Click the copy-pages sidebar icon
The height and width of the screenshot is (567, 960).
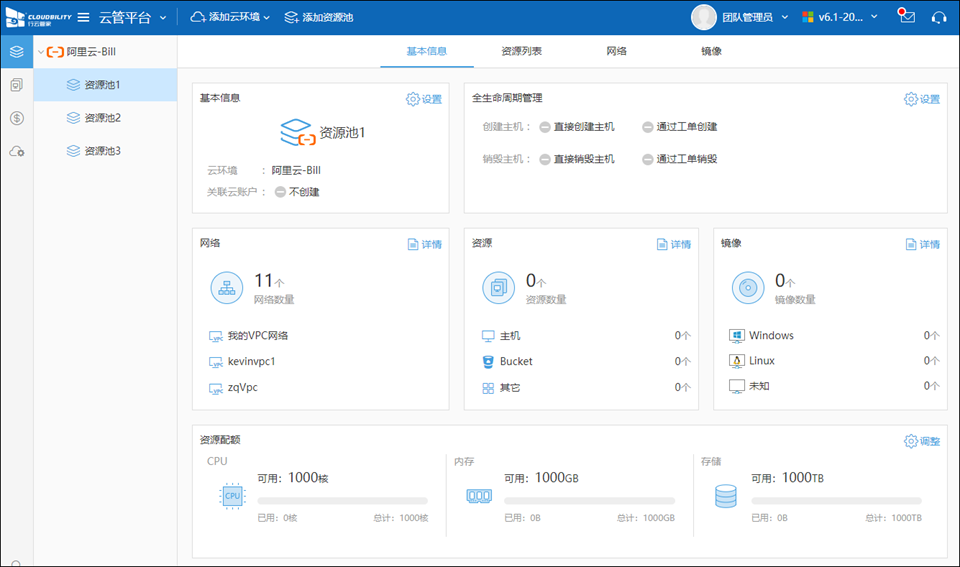[x=16, y=85]
